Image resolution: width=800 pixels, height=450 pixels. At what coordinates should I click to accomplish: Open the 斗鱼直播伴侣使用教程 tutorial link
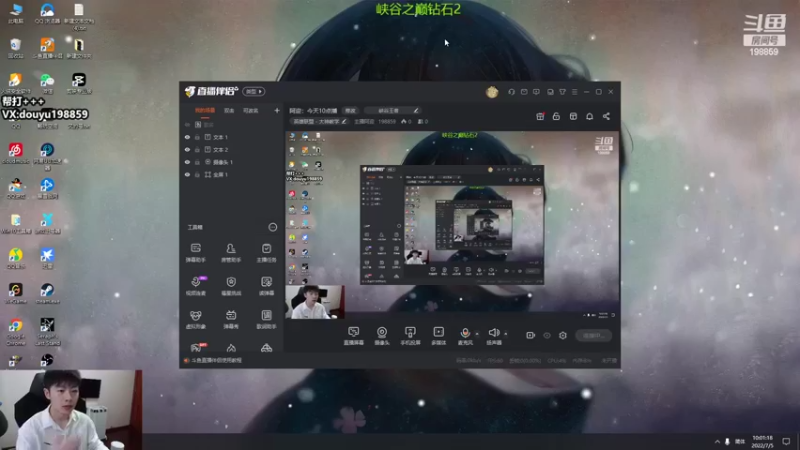click(x=216, y=360)
